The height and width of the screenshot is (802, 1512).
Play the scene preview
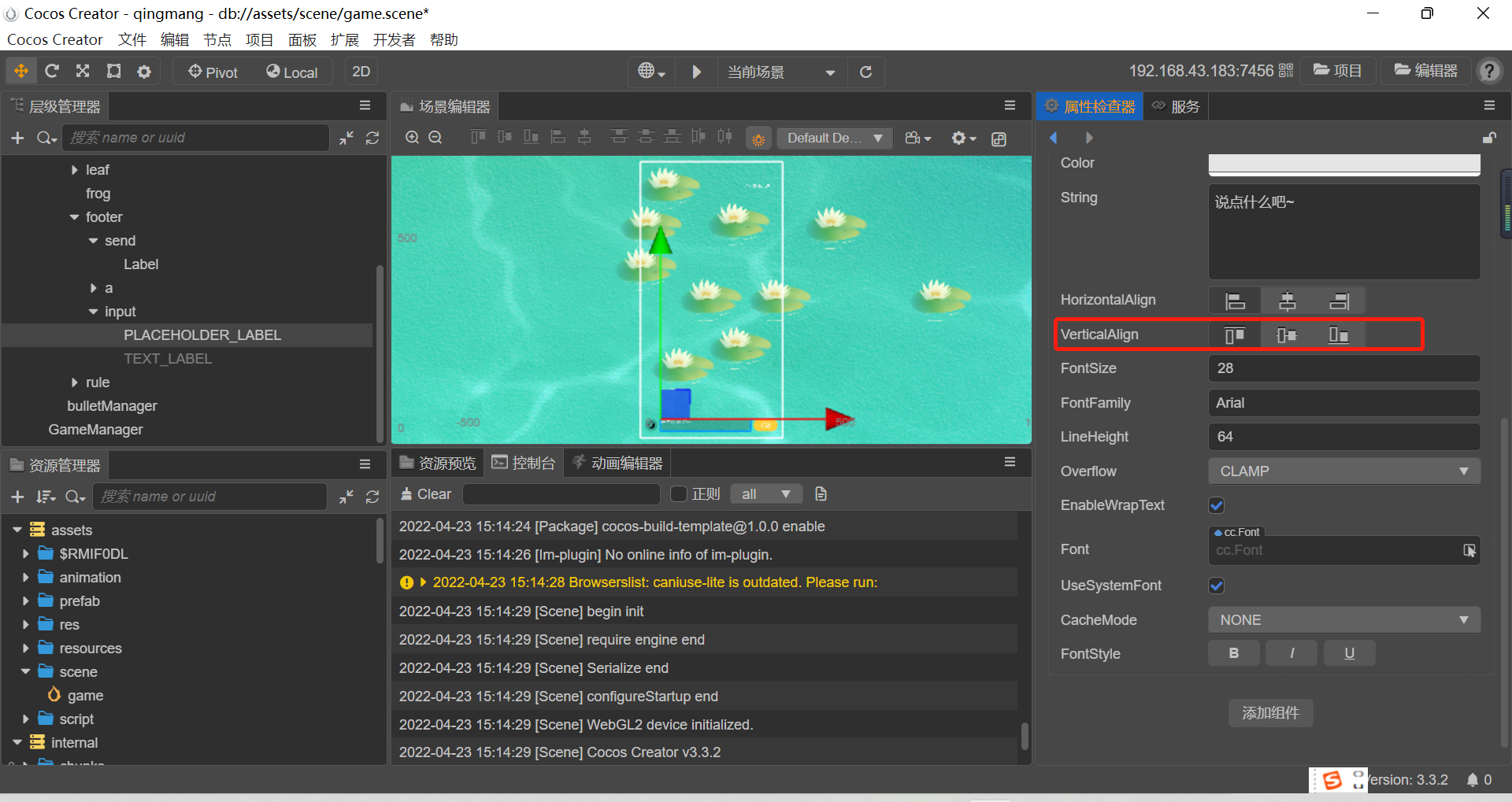[696, 72]
